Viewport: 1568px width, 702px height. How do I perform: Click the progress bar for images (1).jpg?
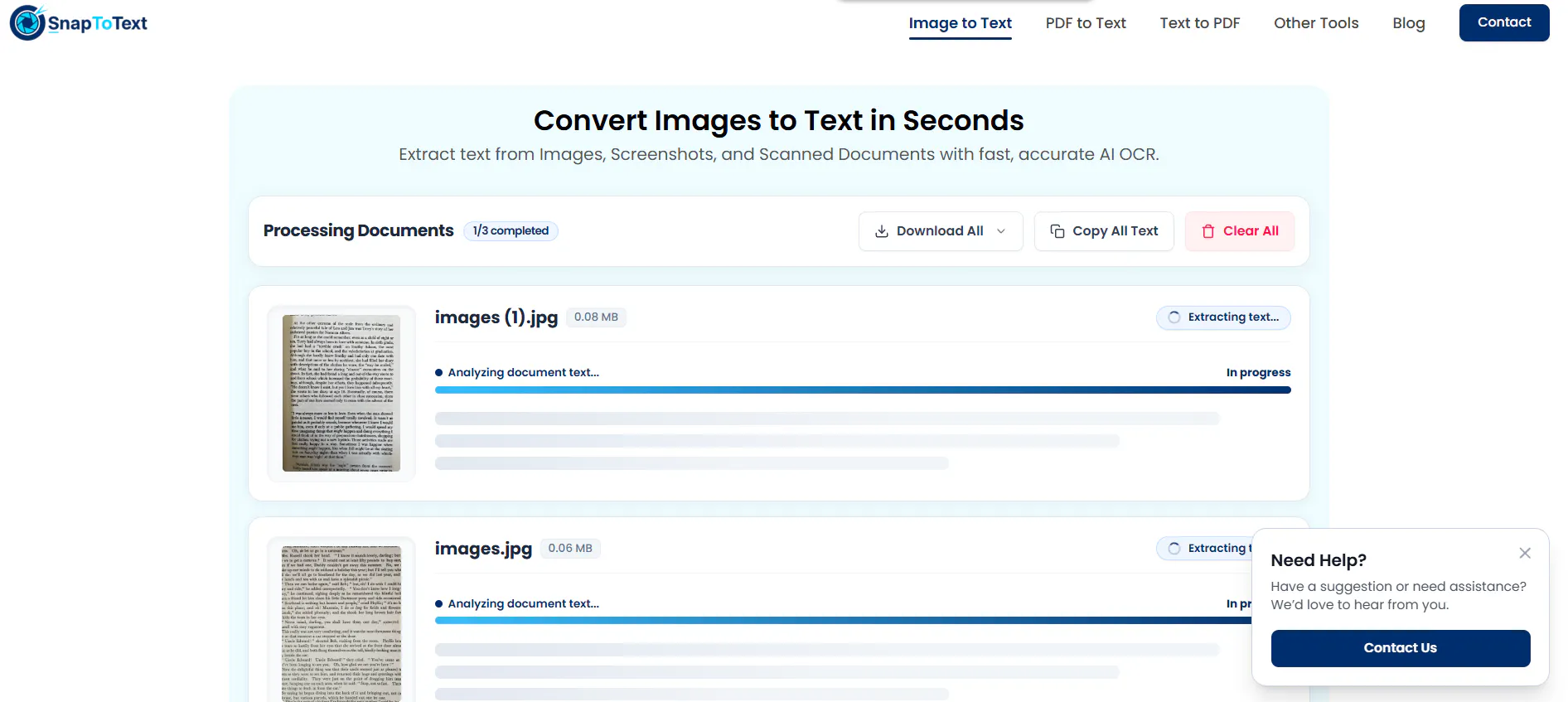pyautogui.click(x=863, y=390)
